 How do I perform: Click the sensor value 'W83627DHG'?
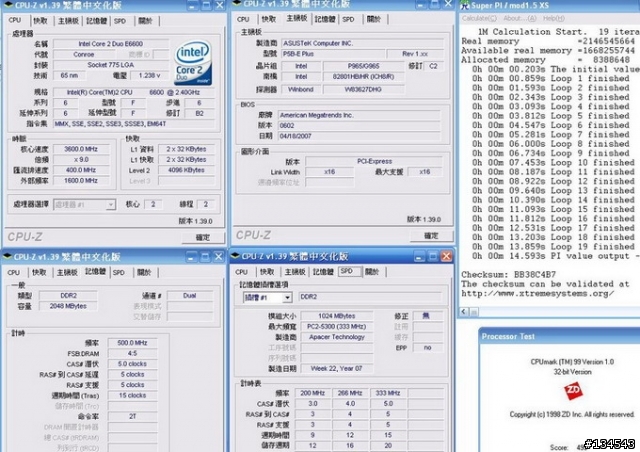coord(364,89)
